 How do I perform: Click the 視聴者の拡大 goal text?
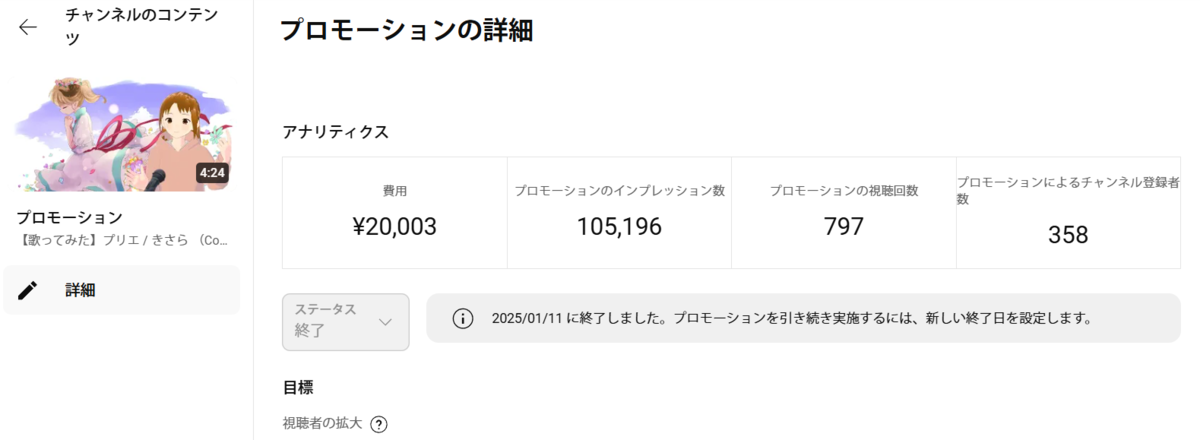pos(323,424)
